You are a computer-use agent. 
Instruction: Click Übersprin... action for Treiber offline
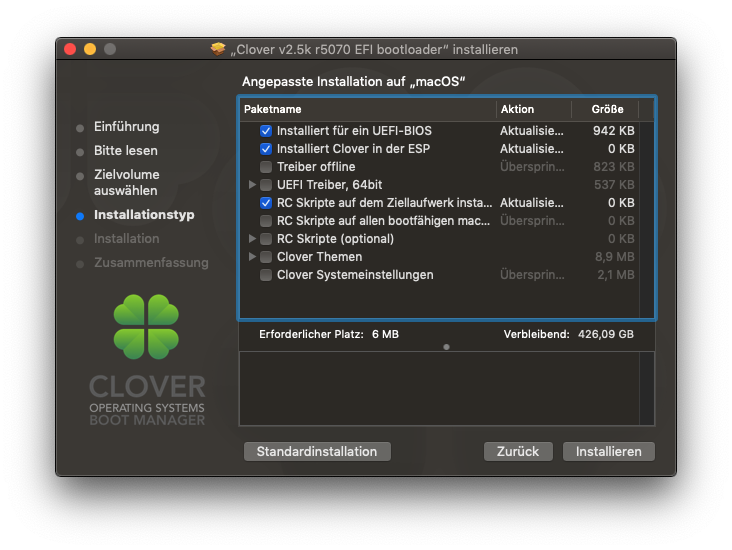click(532, 167)
